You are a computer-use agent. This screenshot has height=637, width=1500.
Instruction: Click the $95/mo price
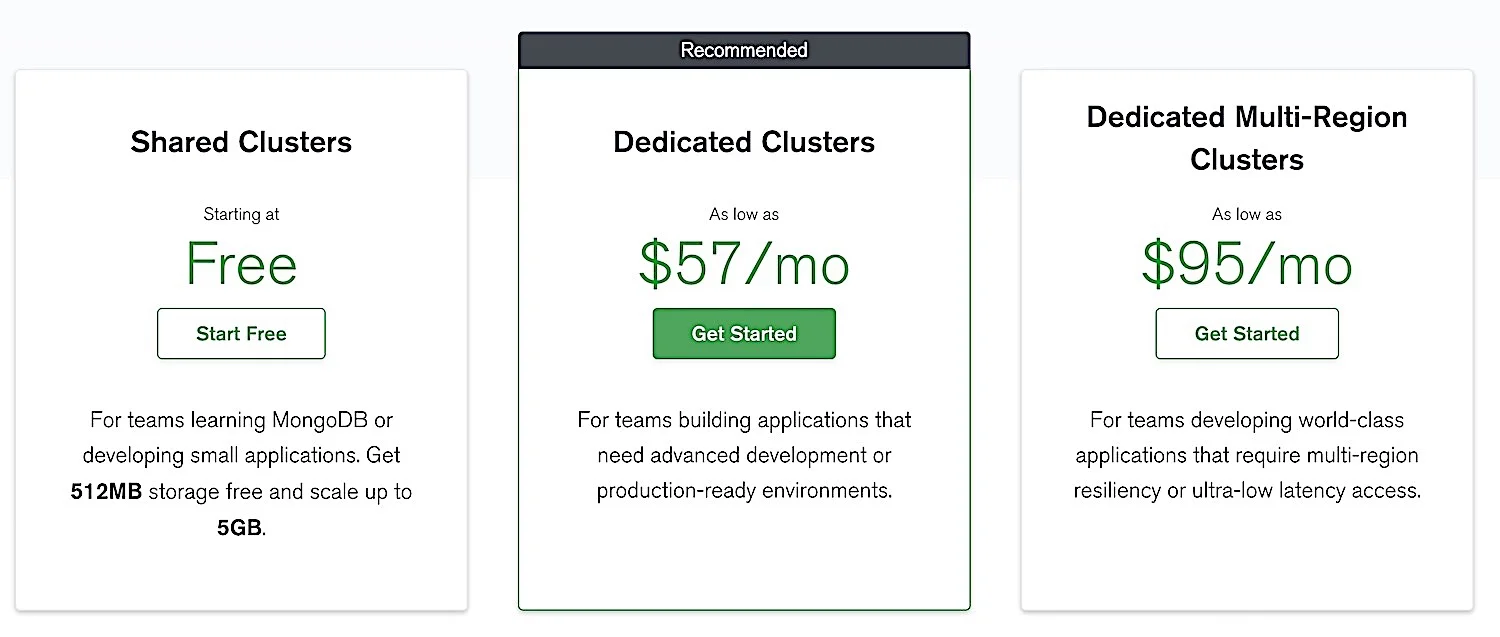pos(1247,264)
